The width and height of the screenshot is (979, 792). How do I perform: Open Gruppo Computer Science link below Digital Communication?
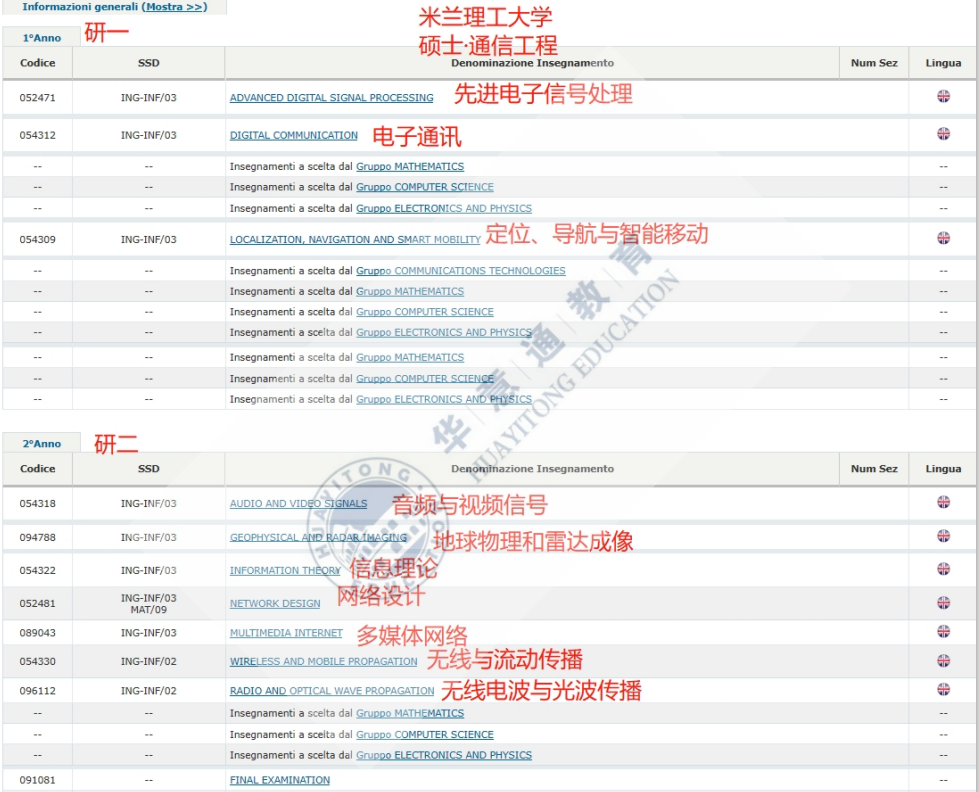click(425, 187)
